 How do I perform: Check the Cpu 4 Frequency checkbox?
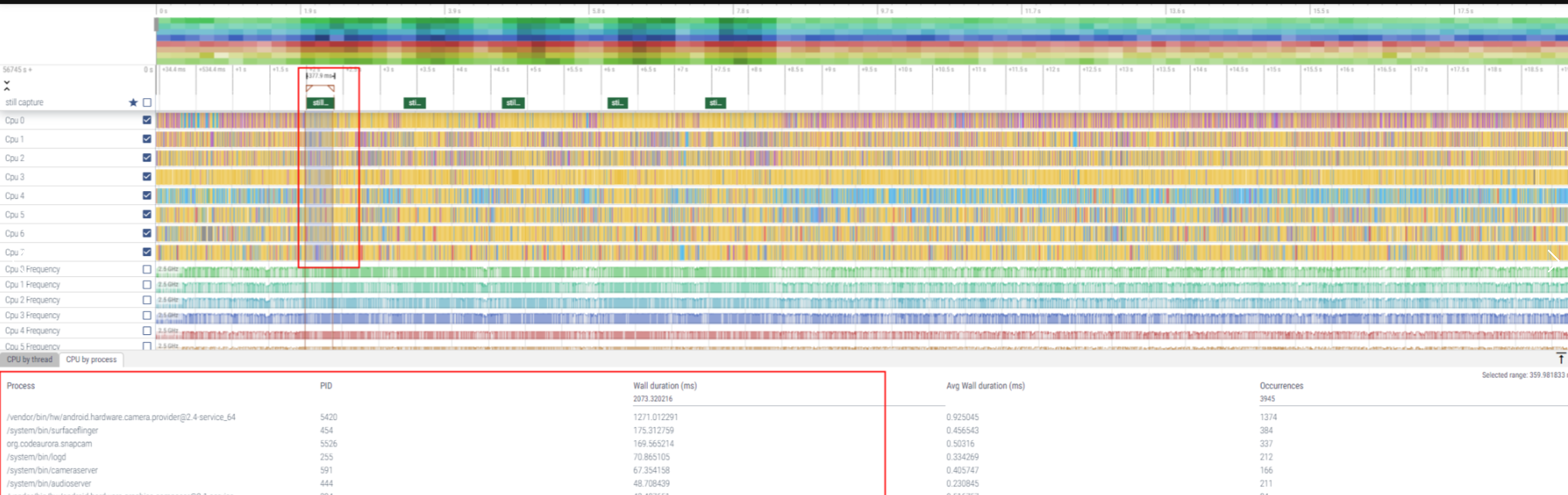[147, 331]
